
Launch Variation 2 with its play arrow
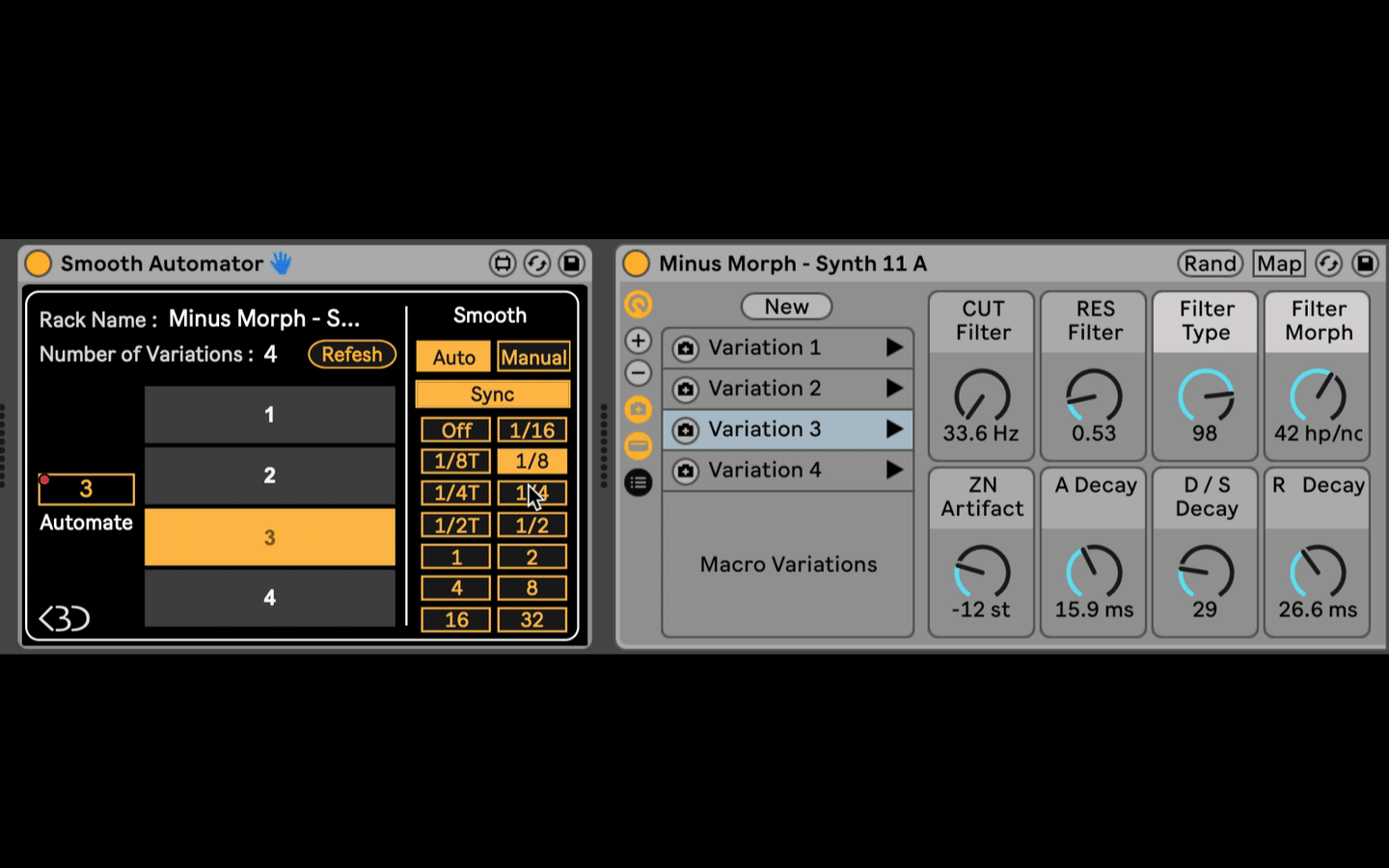coord(894,389)
